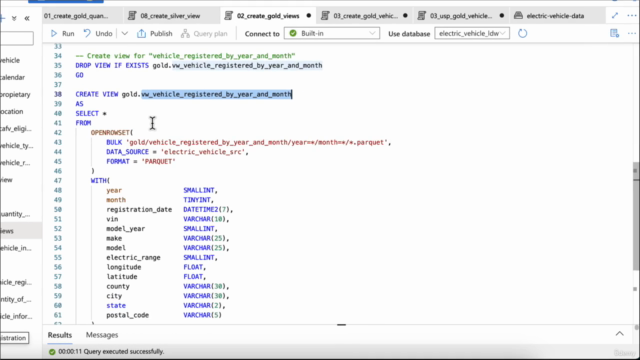Click the Run play icon
The image size is (640, 360).
coord(54,33)
